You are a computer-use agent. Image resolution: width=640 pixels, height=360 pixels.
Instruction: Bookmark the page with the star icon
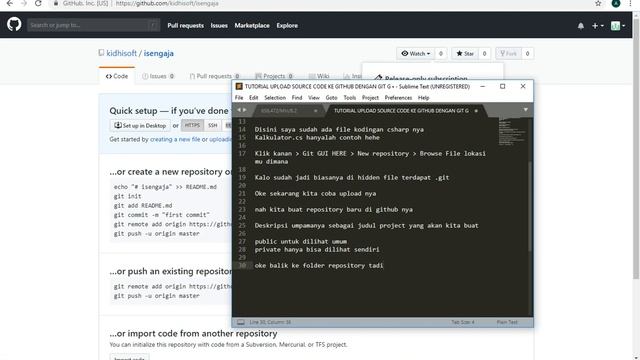point(598,3)
